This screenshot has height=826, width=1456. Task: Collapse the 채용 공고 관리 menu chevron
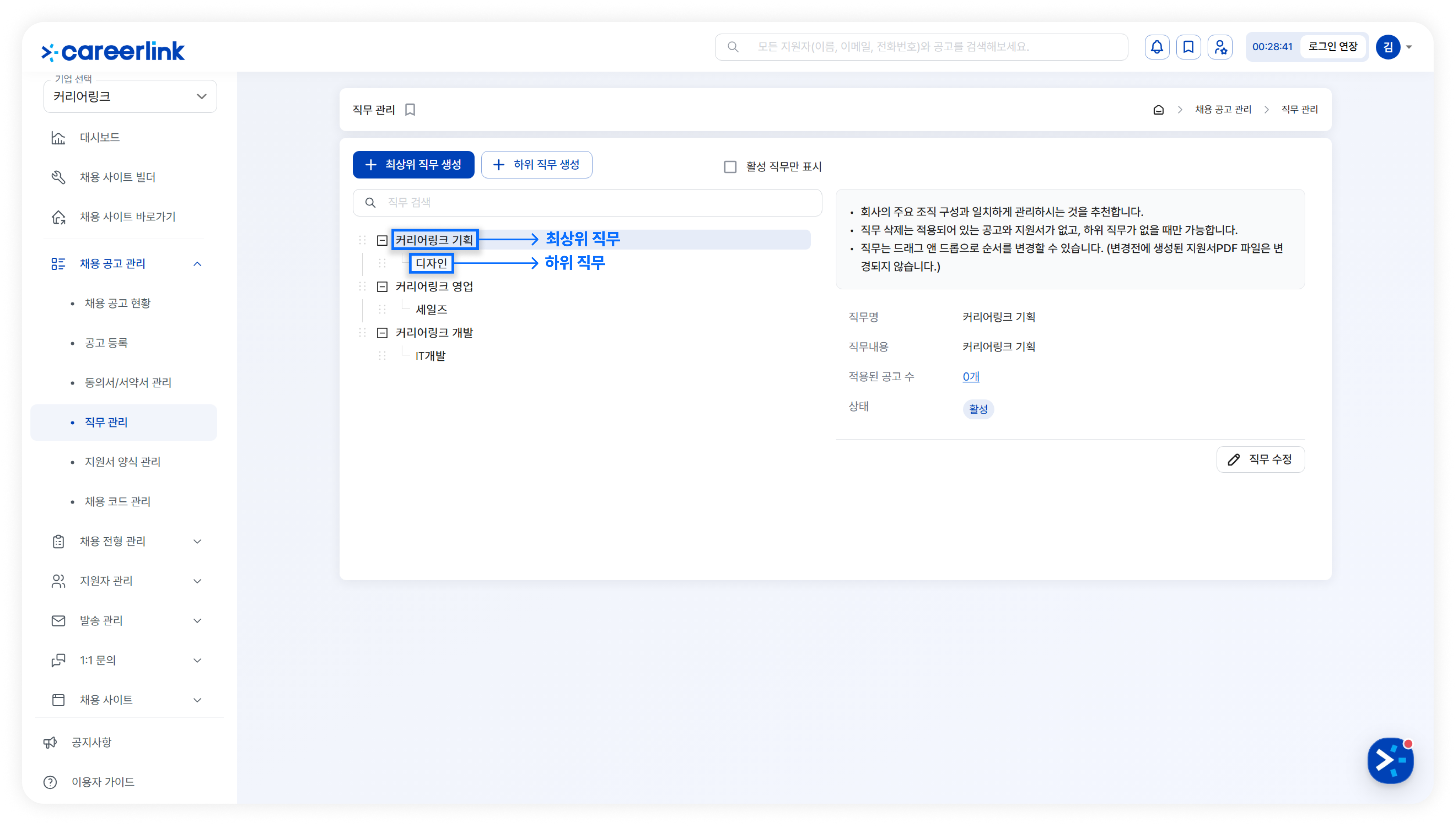pos(198,264)
